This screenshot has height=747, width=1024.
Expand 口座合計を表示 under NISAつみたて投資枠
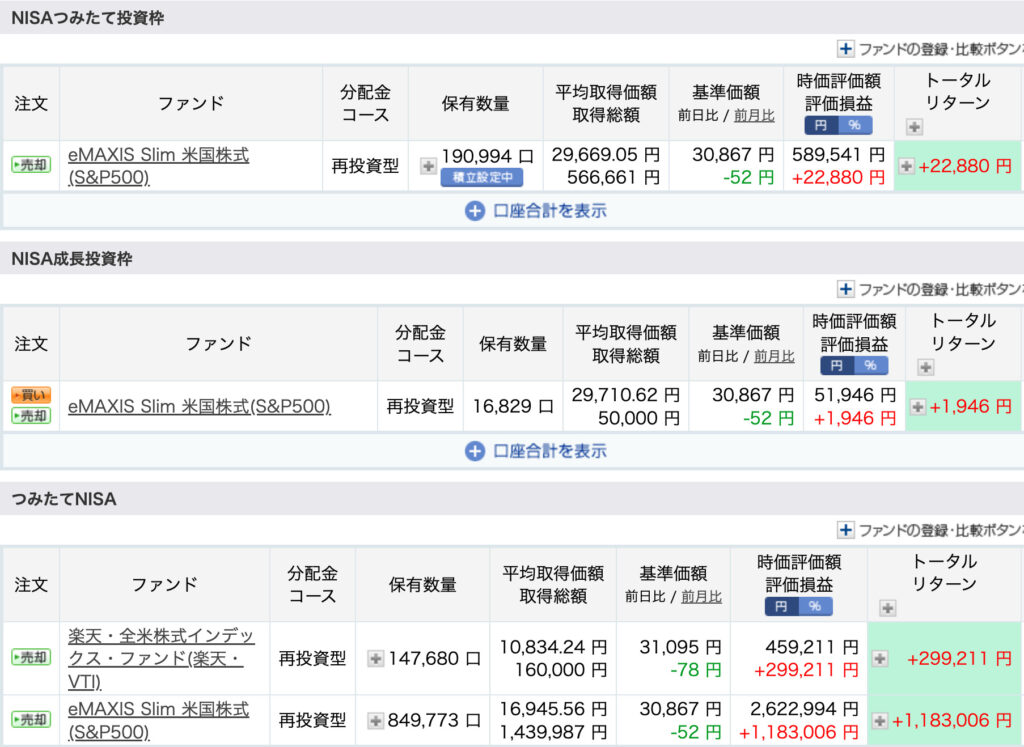tap(536, 211)
